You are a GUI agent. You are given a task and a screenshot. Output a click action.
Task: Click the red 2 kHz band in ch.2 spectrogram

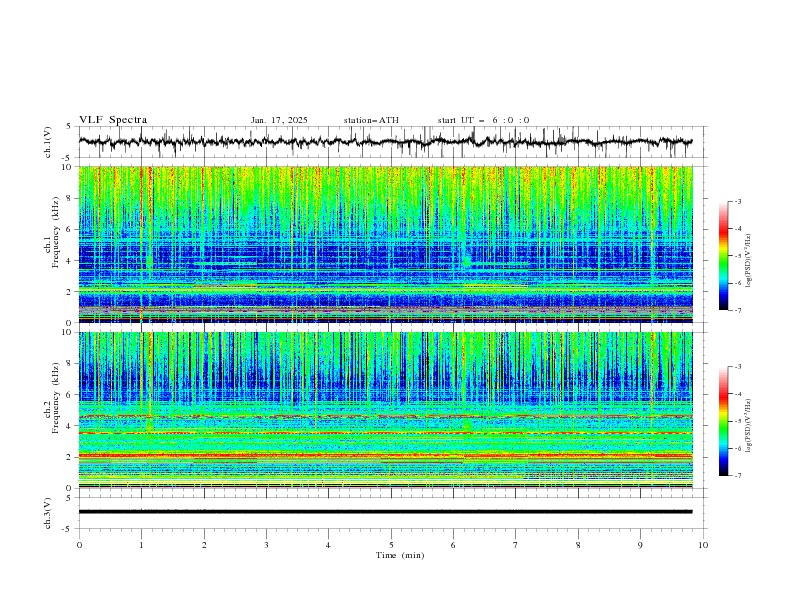click(x=385, y=456)
